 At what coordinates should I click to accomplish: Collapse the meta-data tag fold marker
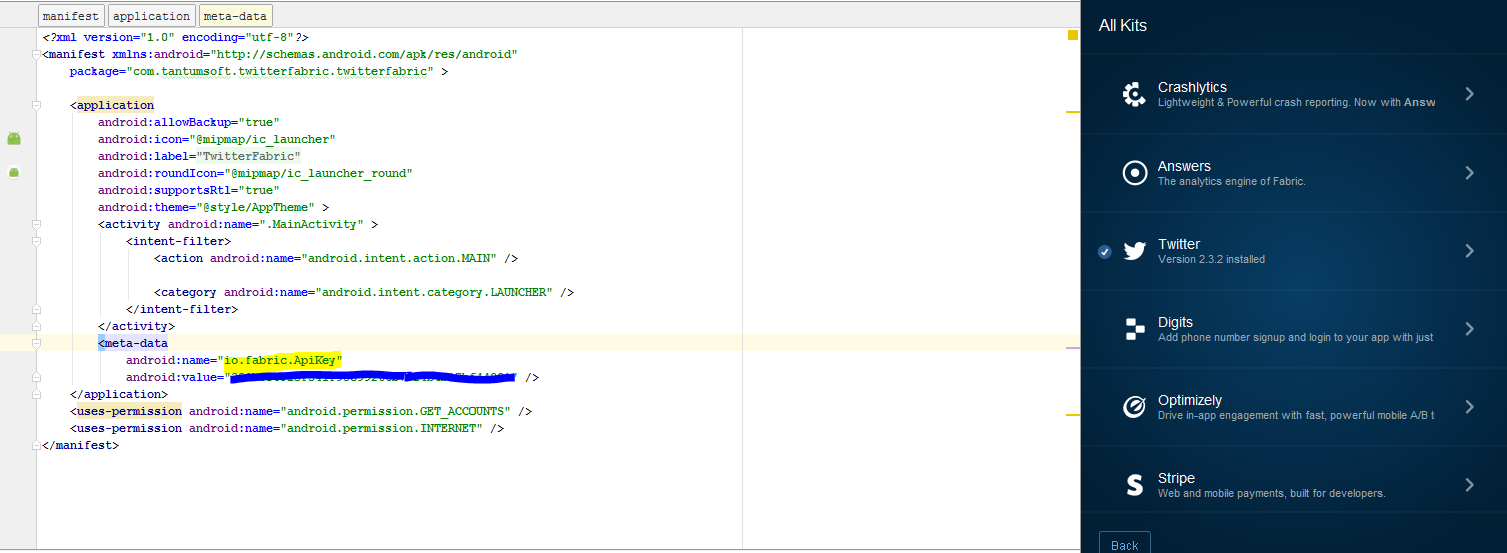tap(36, 343)
